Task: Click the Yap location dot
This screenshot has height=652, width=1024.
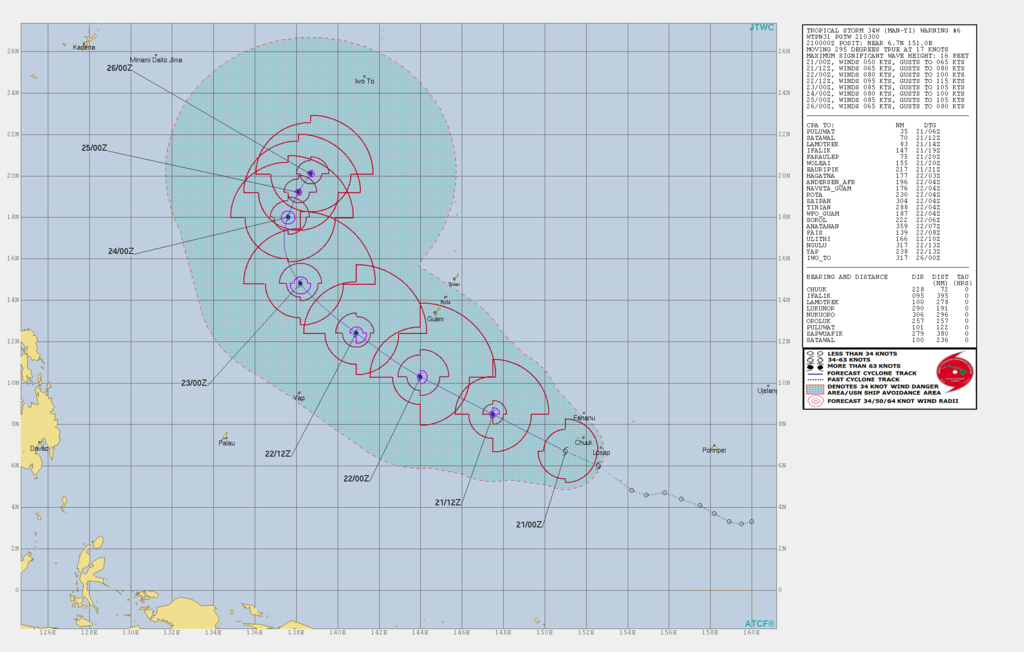Action: 299,393
